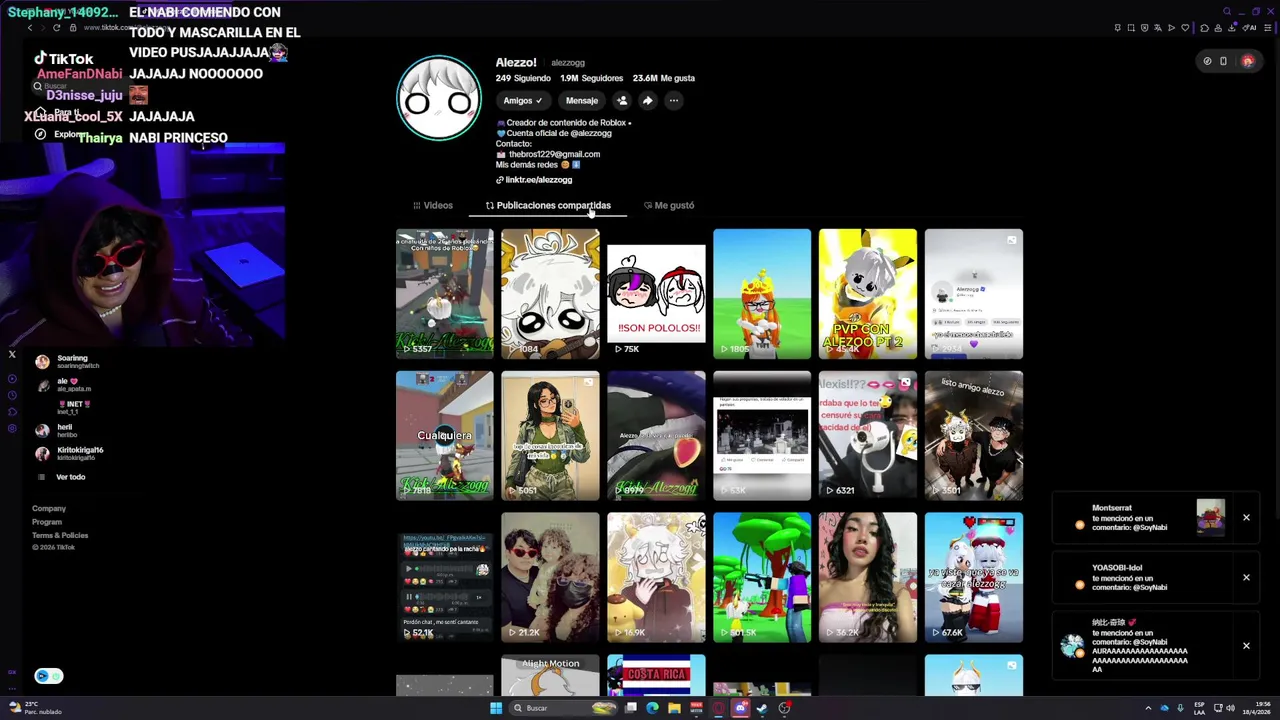
Task: Open Steam from the Windows taskbar
Action: 762,708
